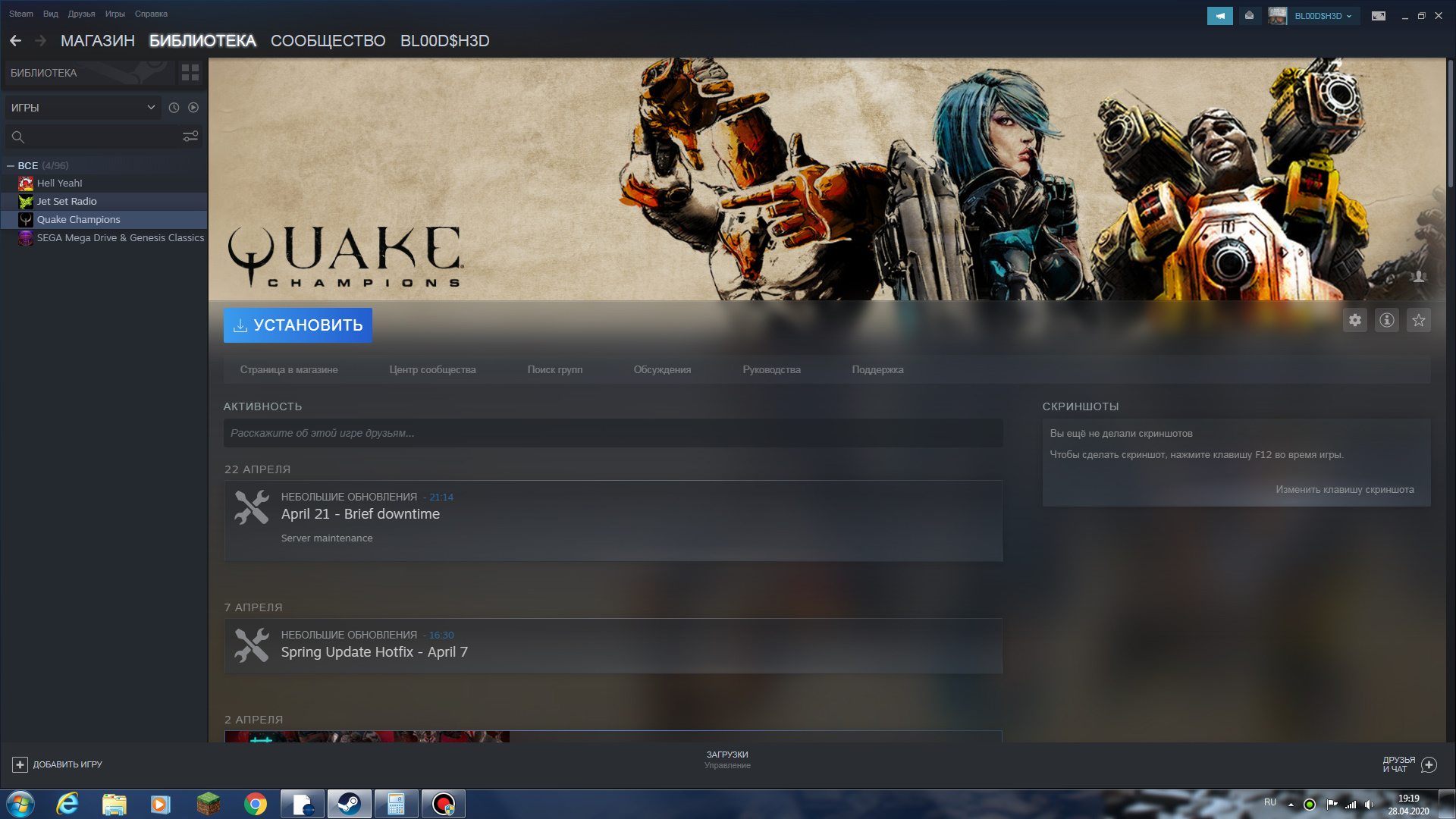Open Центр сообщества link

tap(432, 370)
